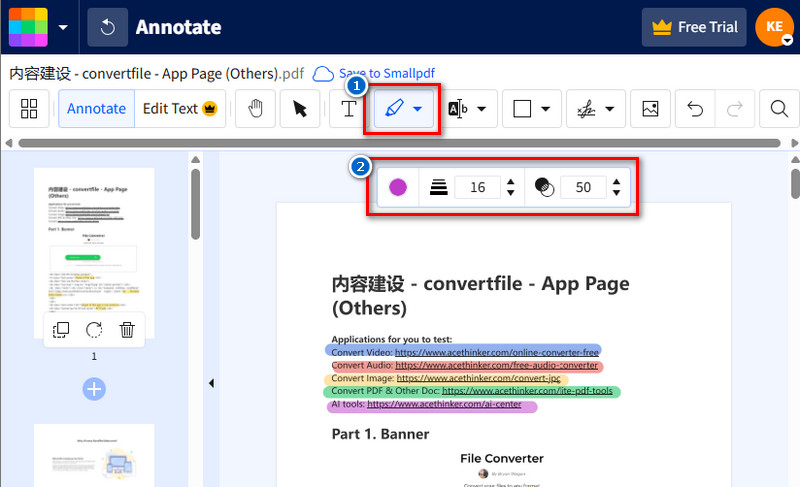
Task: Open the tools dropdown next to the logo
Action: pos(63,28)
